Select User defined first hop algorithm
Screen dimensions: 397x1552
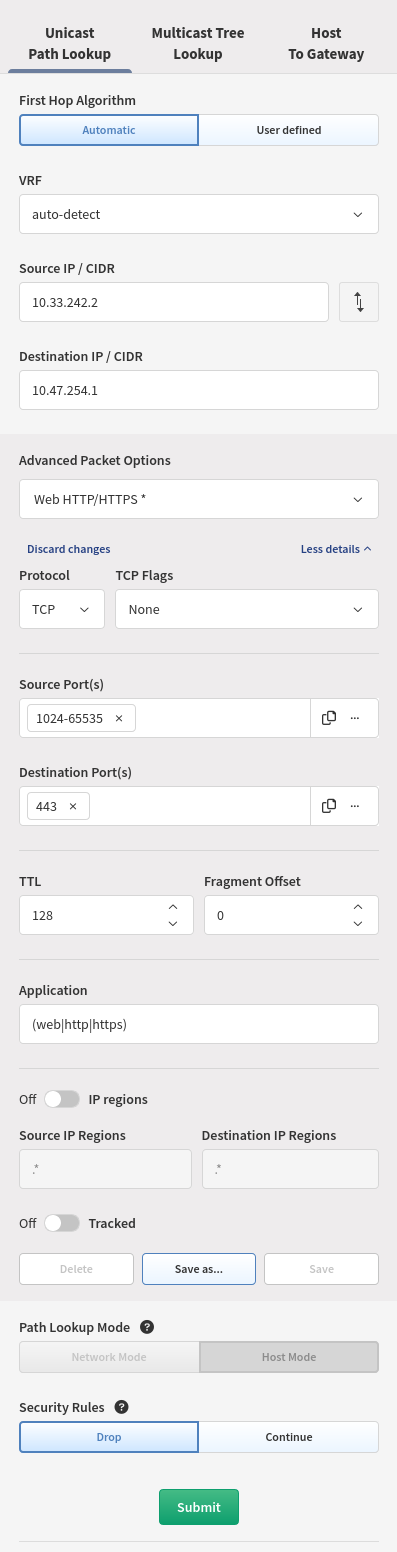(x=289, y=130)
